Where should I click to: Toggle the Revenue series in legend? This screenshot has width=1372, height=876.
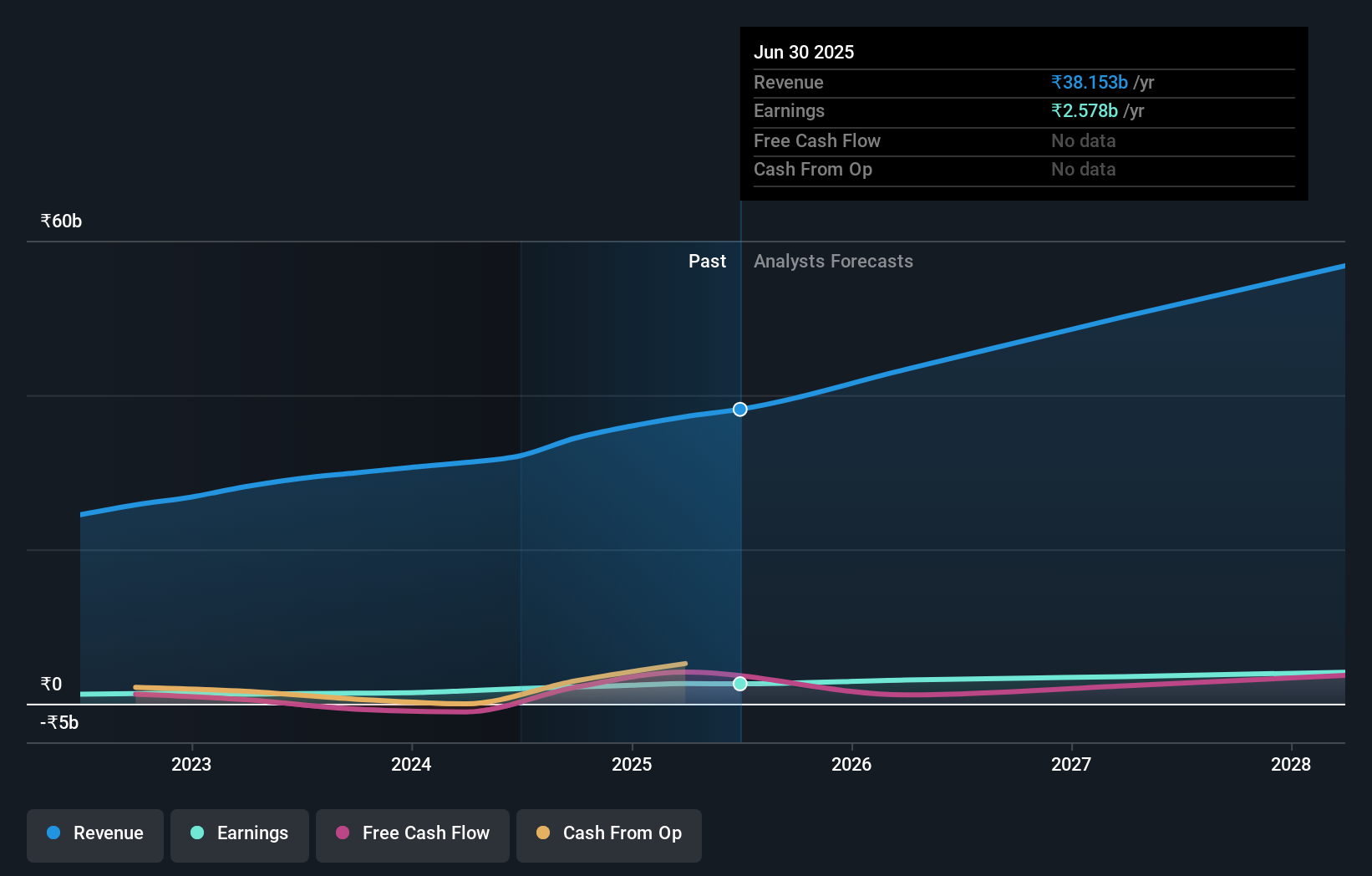point(95,835)
